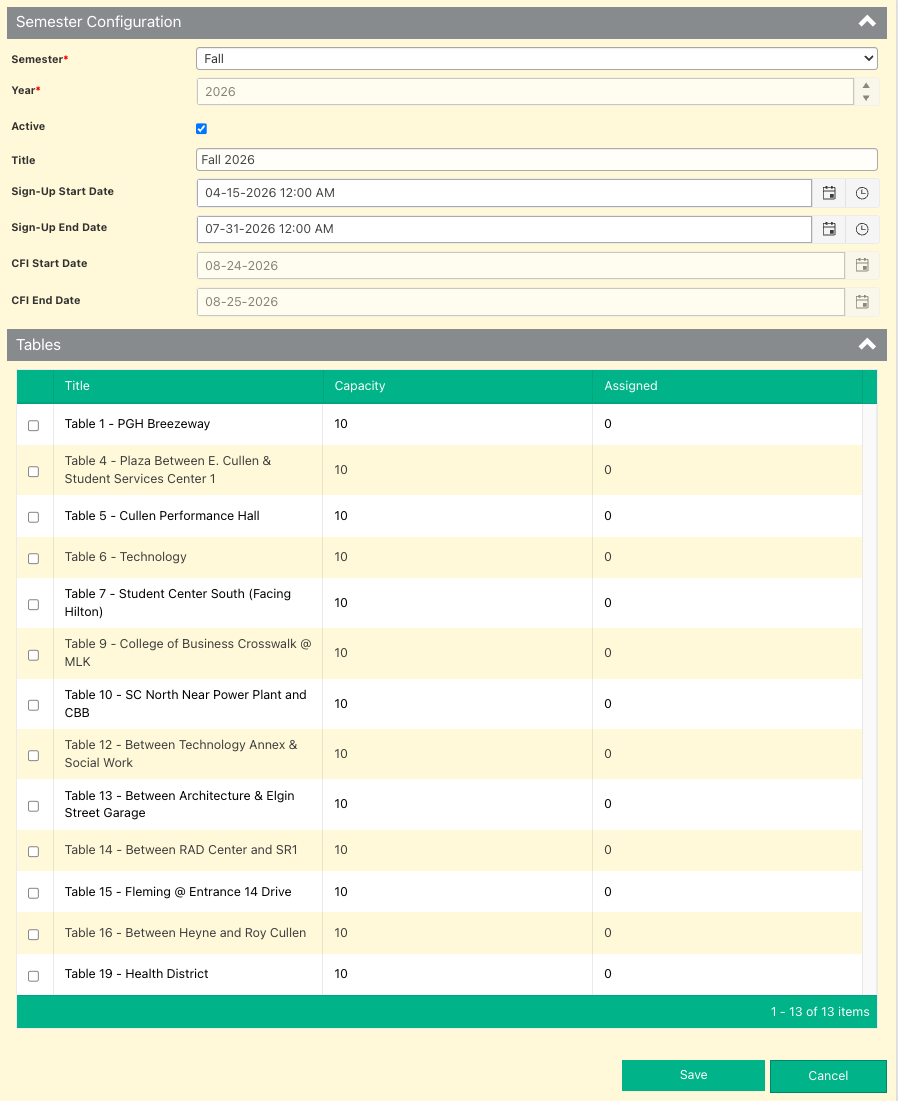Click the CFI Start Date calendar icon
898x1101 pixels.
click(862, 266)
